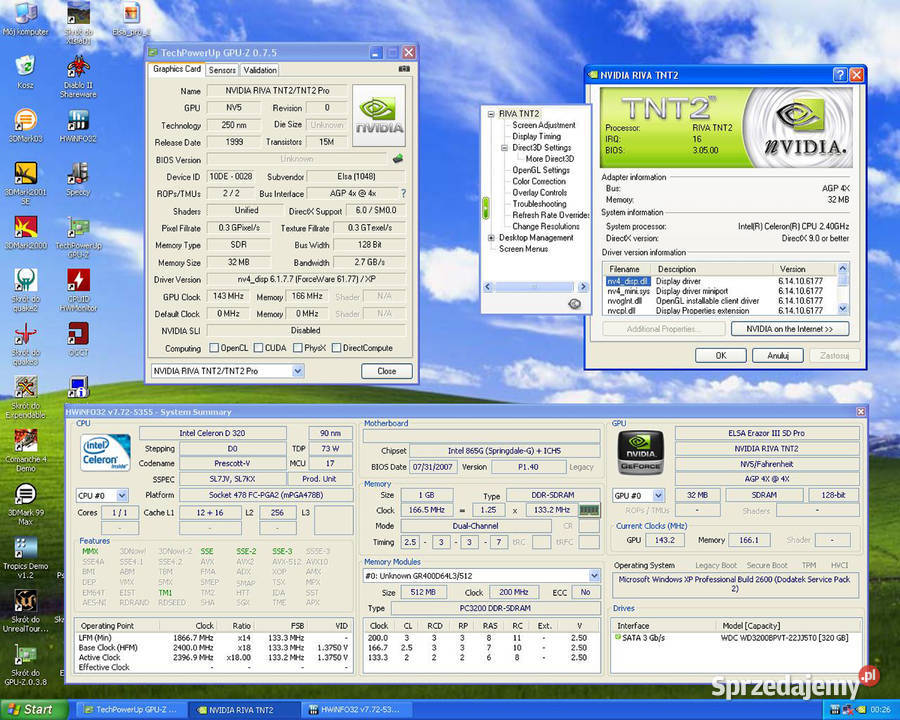Select the 3DMark2000 desktop icon
The width and height of the screenshot is (900, 720).
click(x=25, y=233)
